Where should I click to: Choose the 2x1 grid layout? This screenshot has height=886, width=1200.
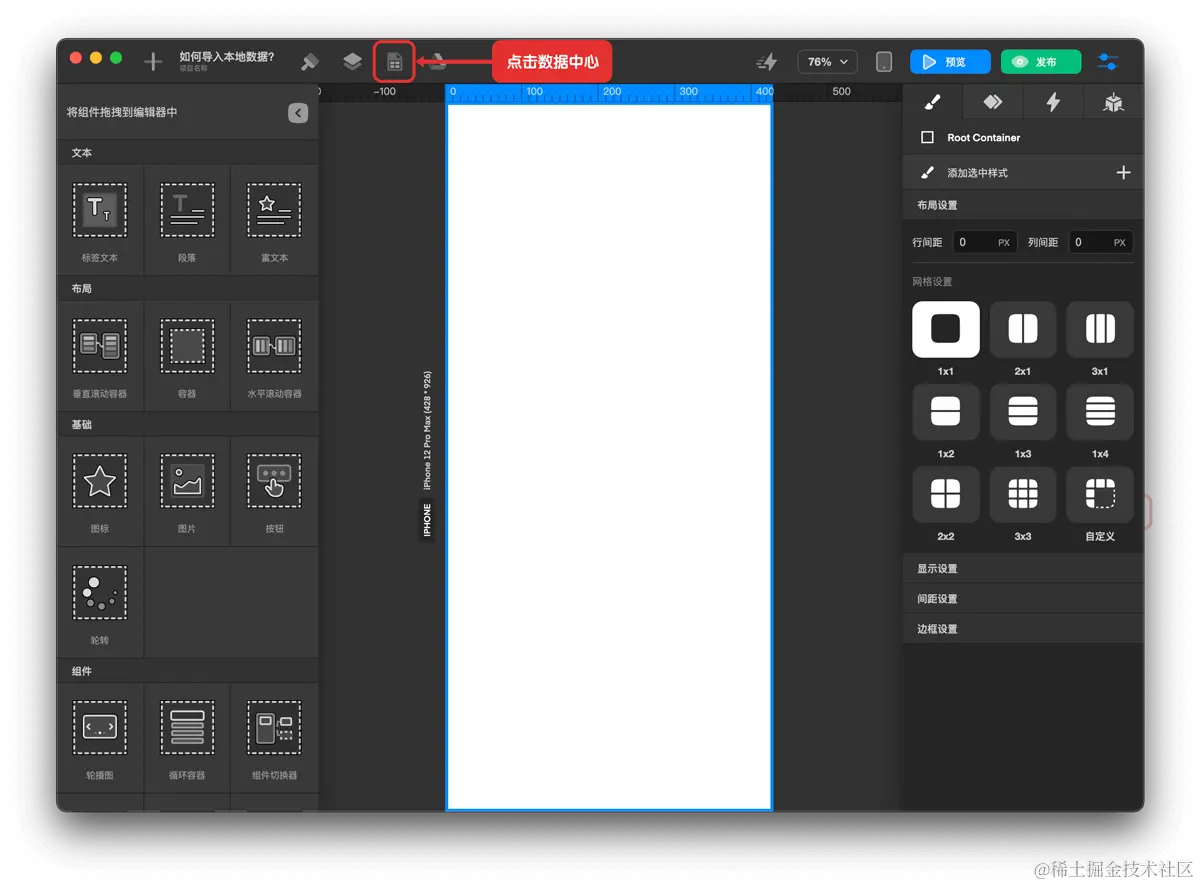point(1023,329)
